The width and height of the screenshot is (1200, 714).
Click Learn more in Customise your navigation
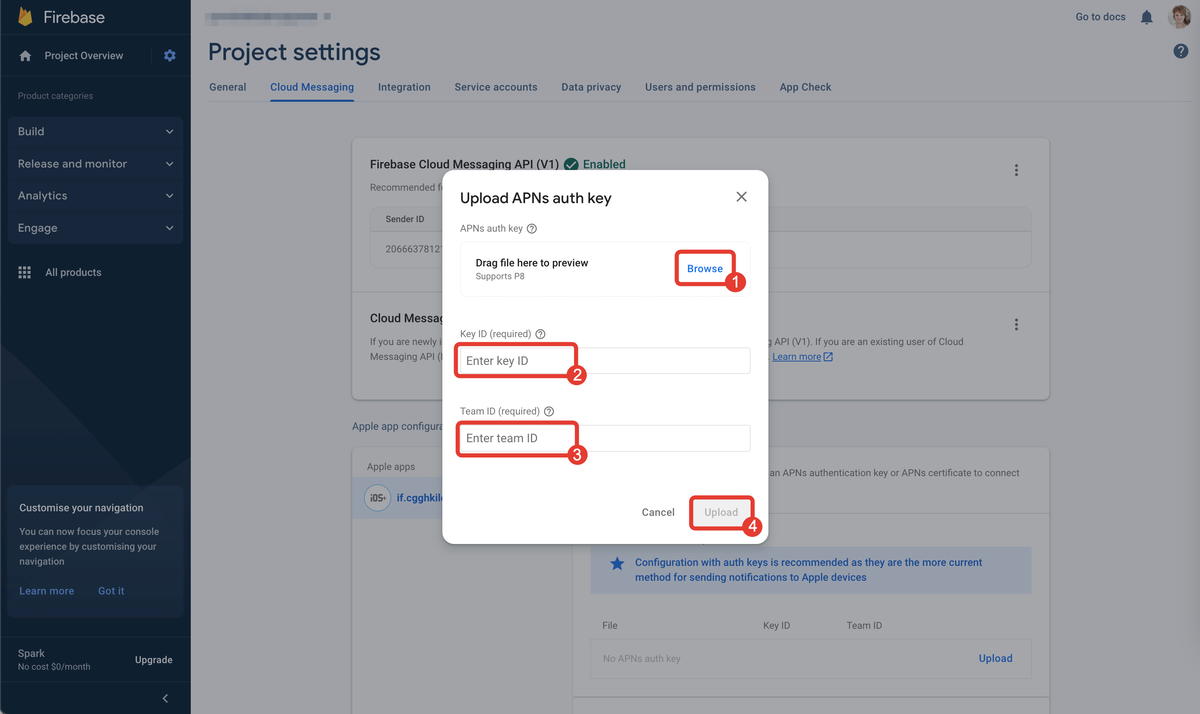coord(46,591)
